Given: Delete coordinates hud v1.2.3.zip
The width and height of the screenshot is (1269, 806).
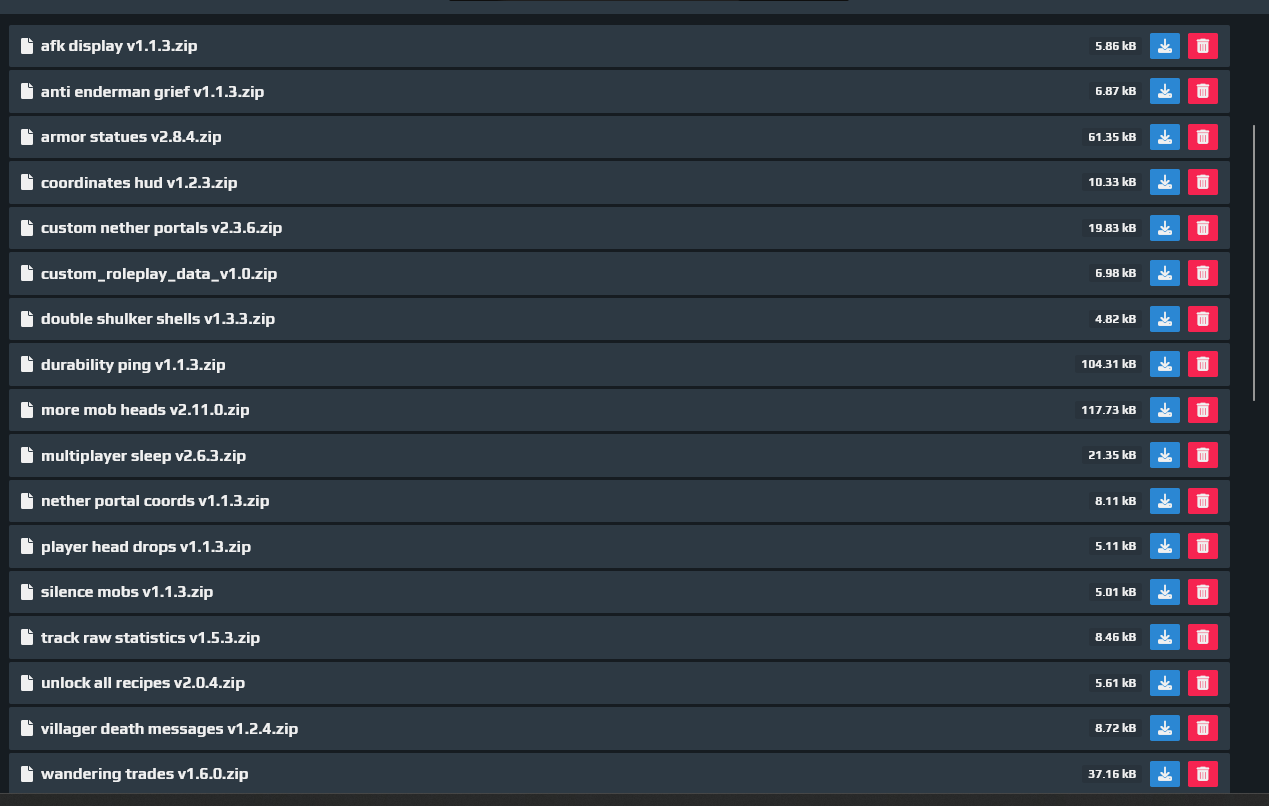Looking at the screenshot, I should [x=1202, y=182].
